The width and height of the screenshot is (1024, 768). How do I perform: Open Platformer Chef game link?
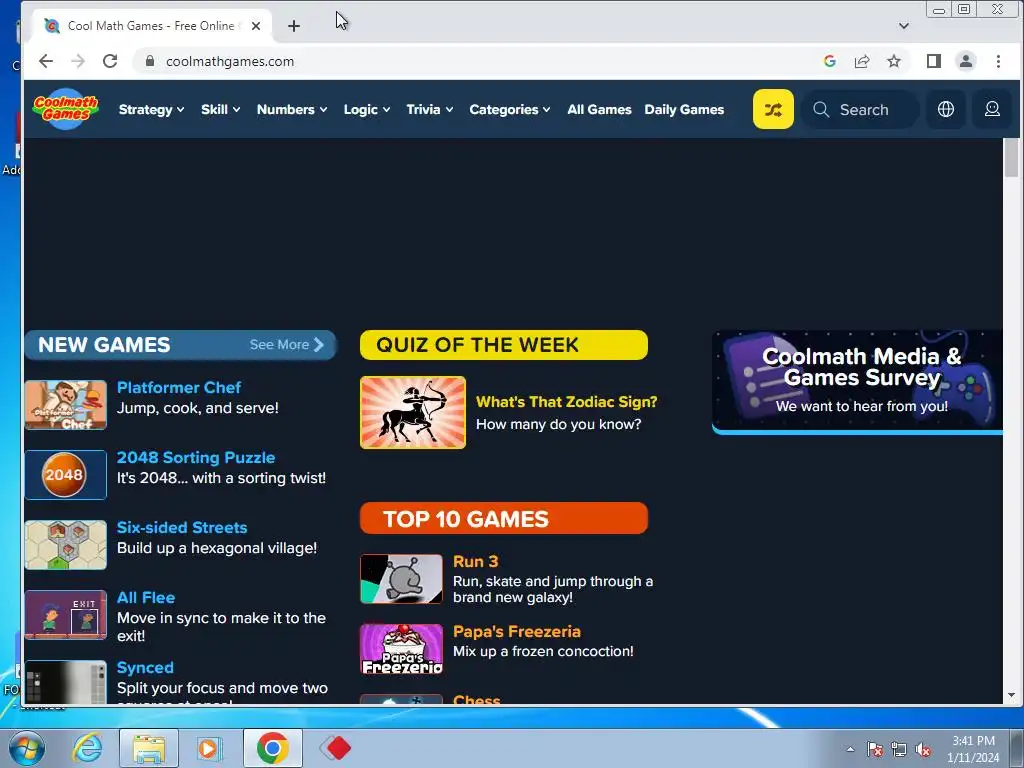click(x=179, y=387)
